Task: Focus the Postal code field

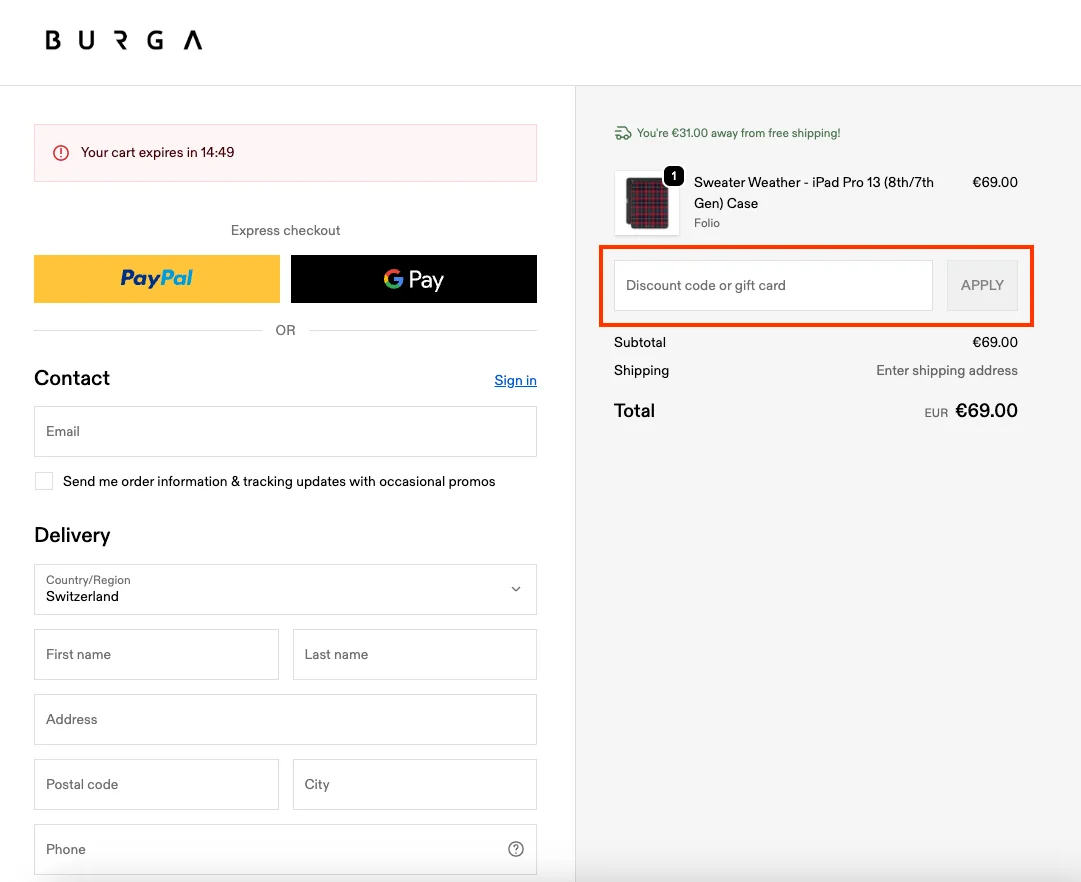Action: point(156,784)
